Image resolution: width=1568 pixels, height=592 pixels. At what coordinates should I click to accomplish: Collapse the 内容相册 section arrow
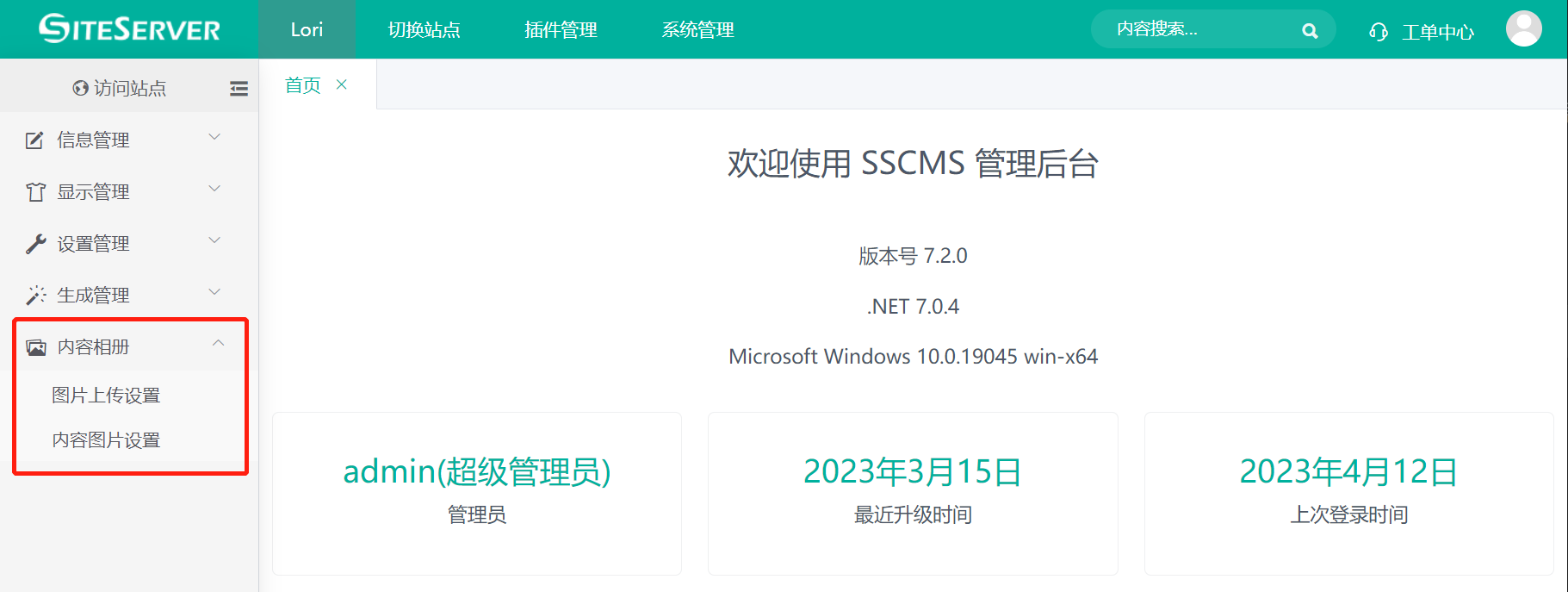click(218, 344)
